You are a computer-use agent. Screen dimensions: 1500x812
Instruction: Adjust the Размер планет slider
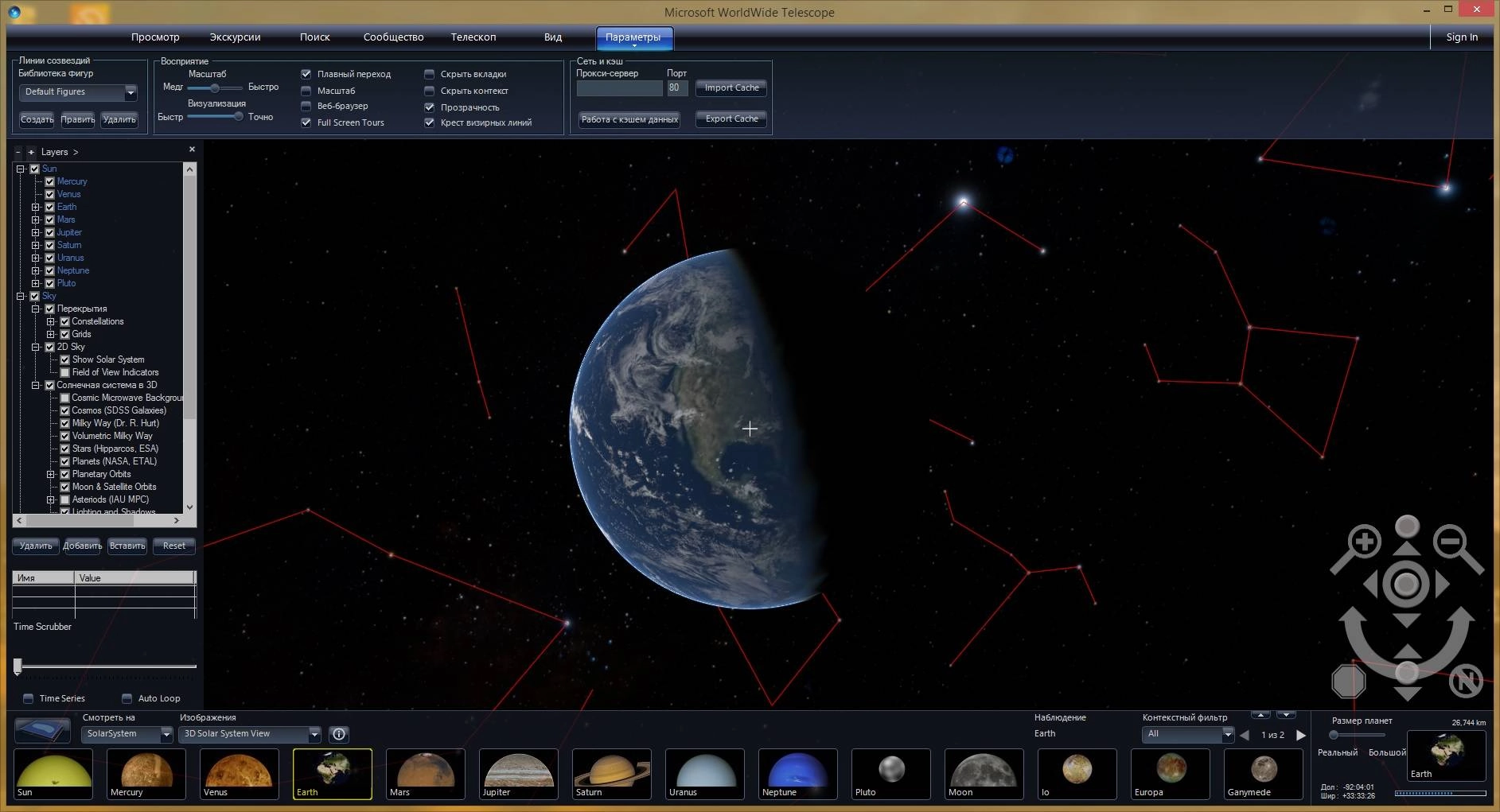point(1334,735)
